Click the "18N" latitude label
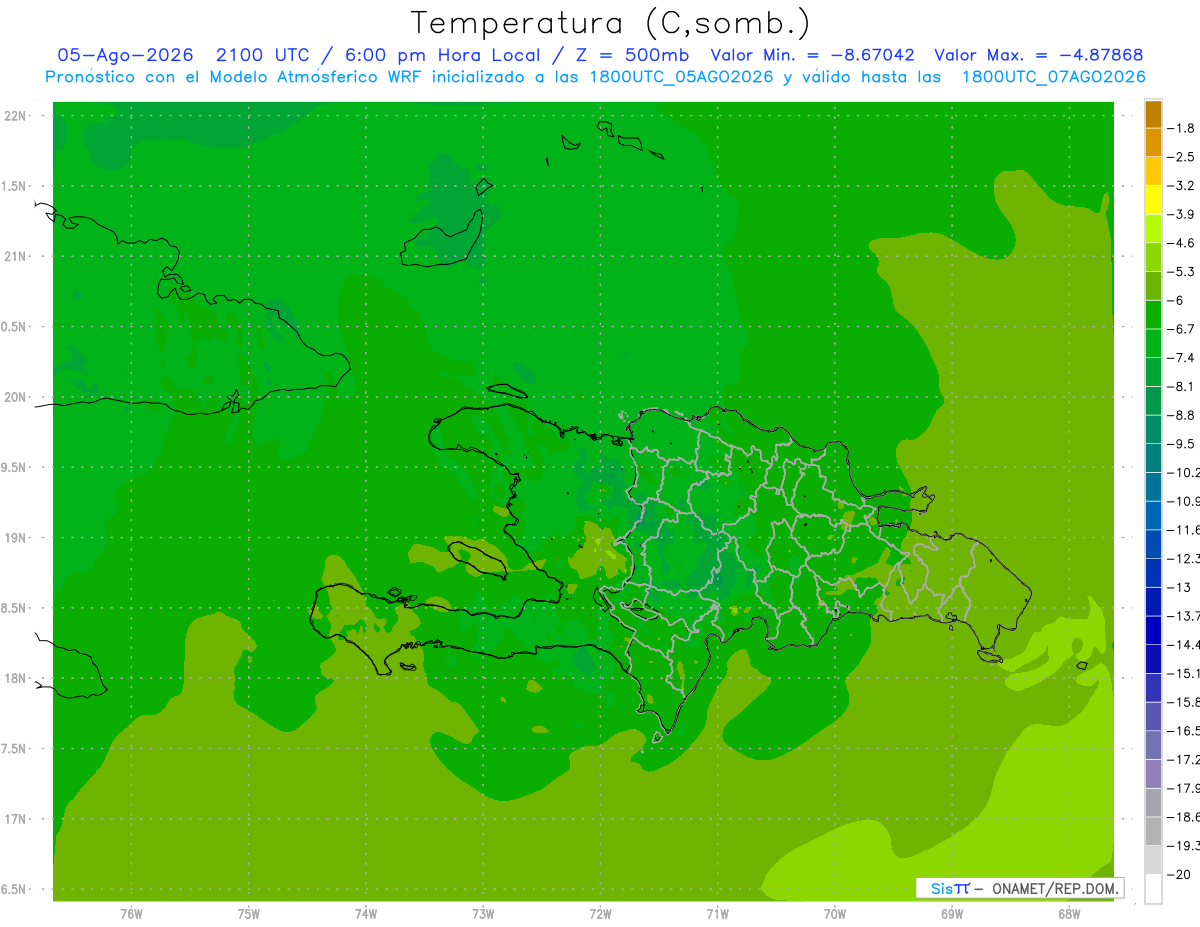1200x927 pixels. click(15, 678)
